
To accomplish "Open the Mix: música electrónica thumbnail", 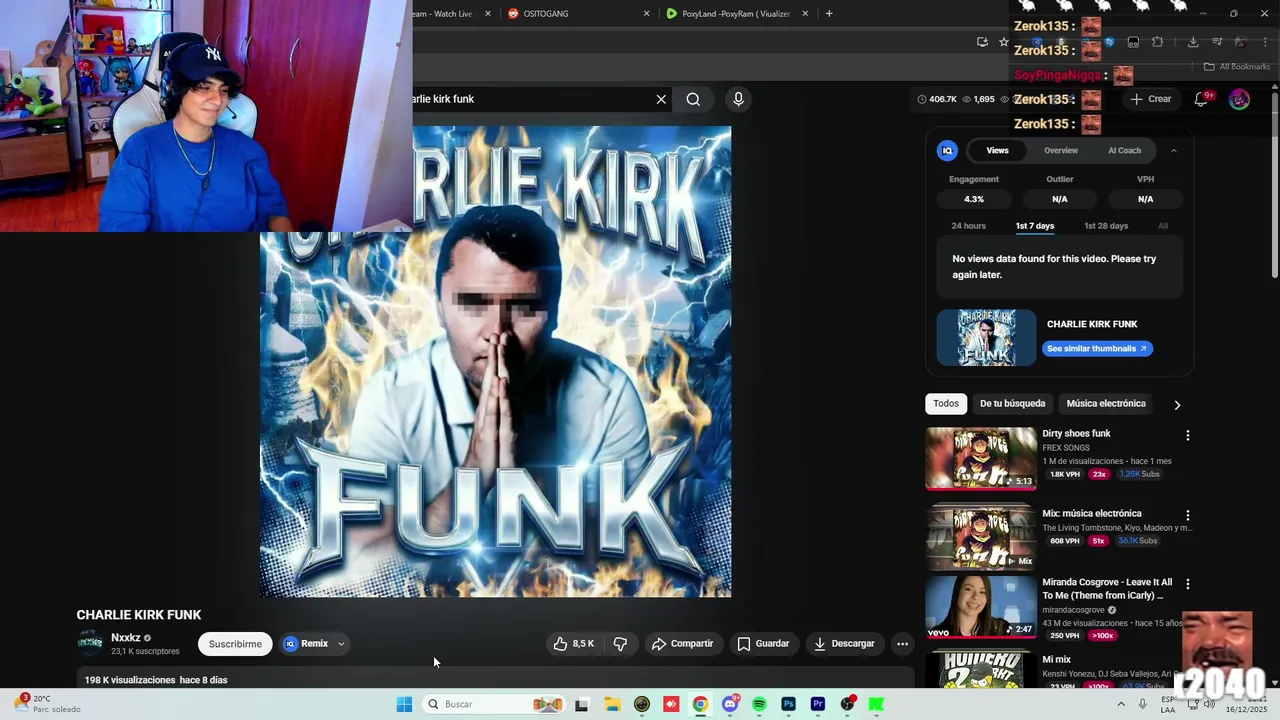I will click(981, 537).
